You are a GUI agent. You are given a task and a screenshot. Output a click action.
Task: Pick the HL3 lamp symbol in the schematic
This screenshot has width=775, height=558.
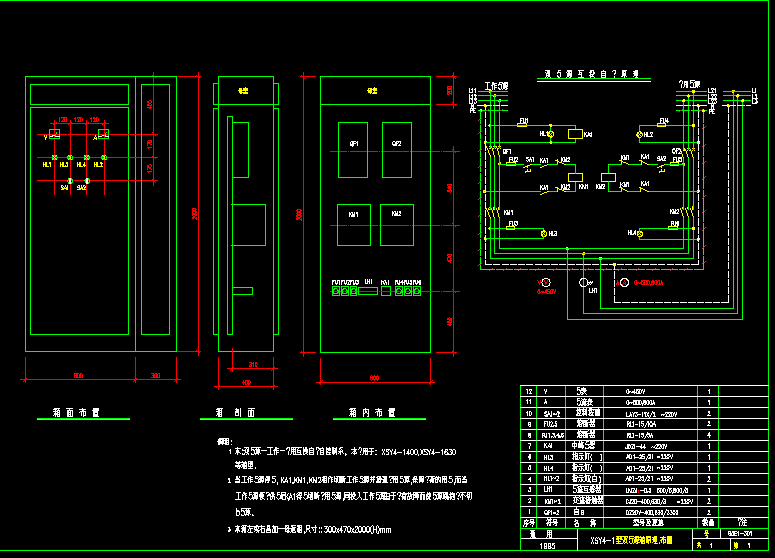(x=544, y=234)
